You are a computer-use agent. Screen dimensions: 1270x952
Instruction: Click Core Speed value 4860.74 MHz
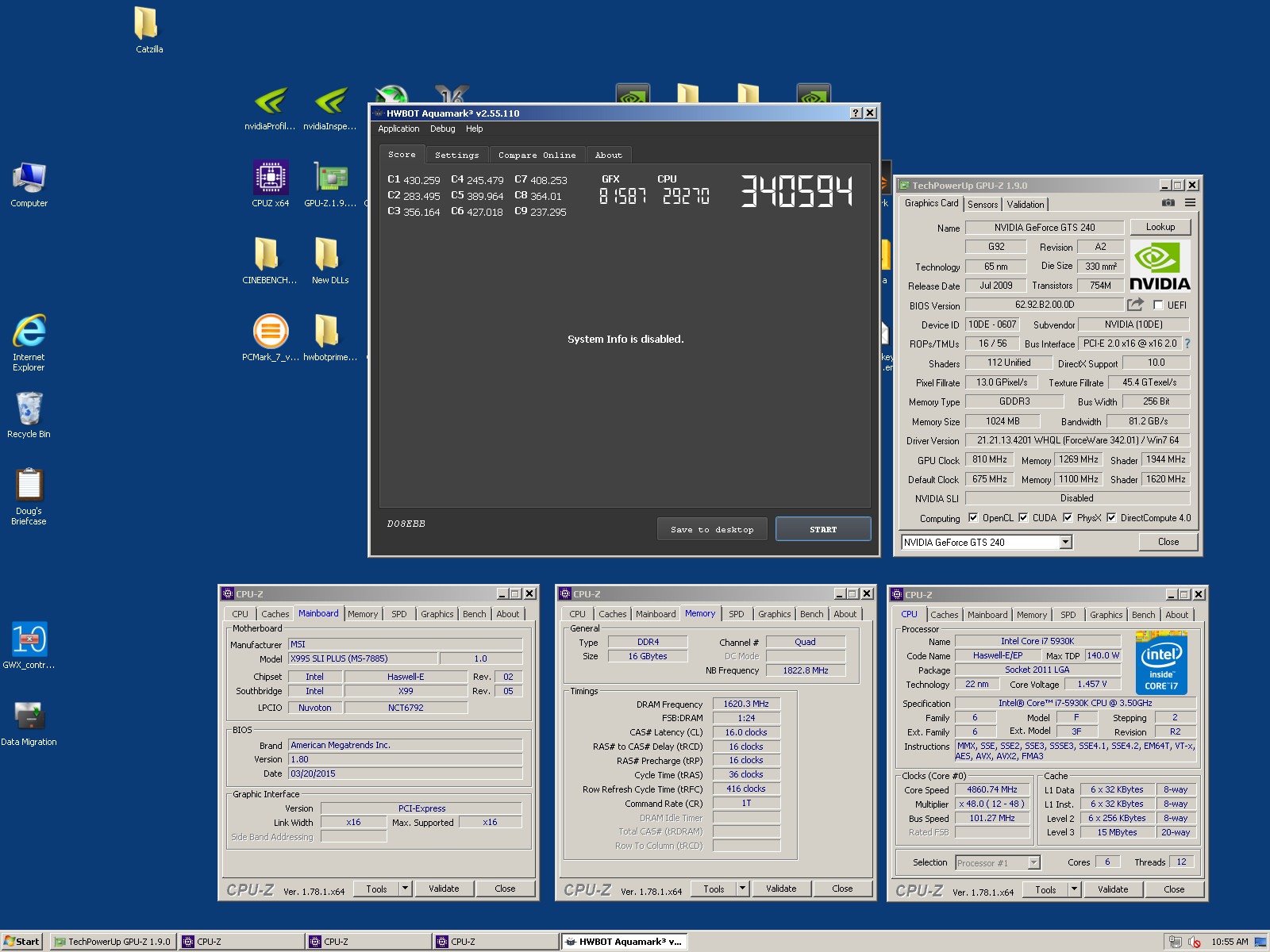tap(992, 790)
